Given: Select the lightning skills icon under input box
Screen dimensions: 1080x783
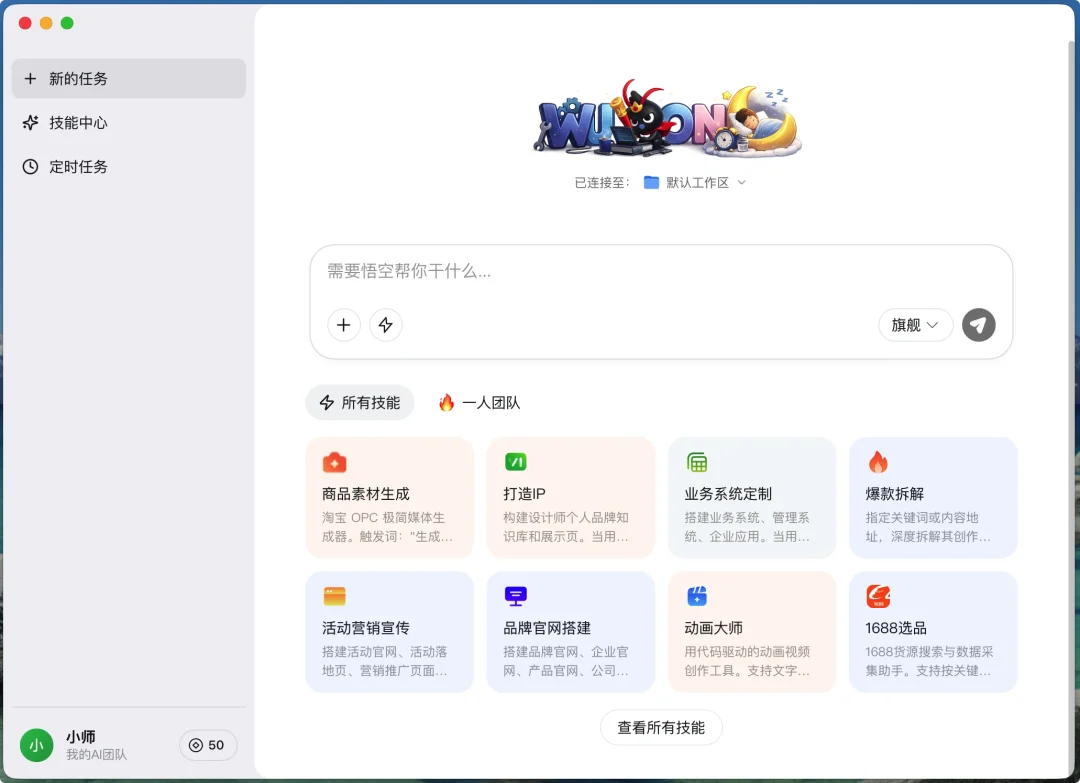Looking at the screenshot, I should coord(386,325).
